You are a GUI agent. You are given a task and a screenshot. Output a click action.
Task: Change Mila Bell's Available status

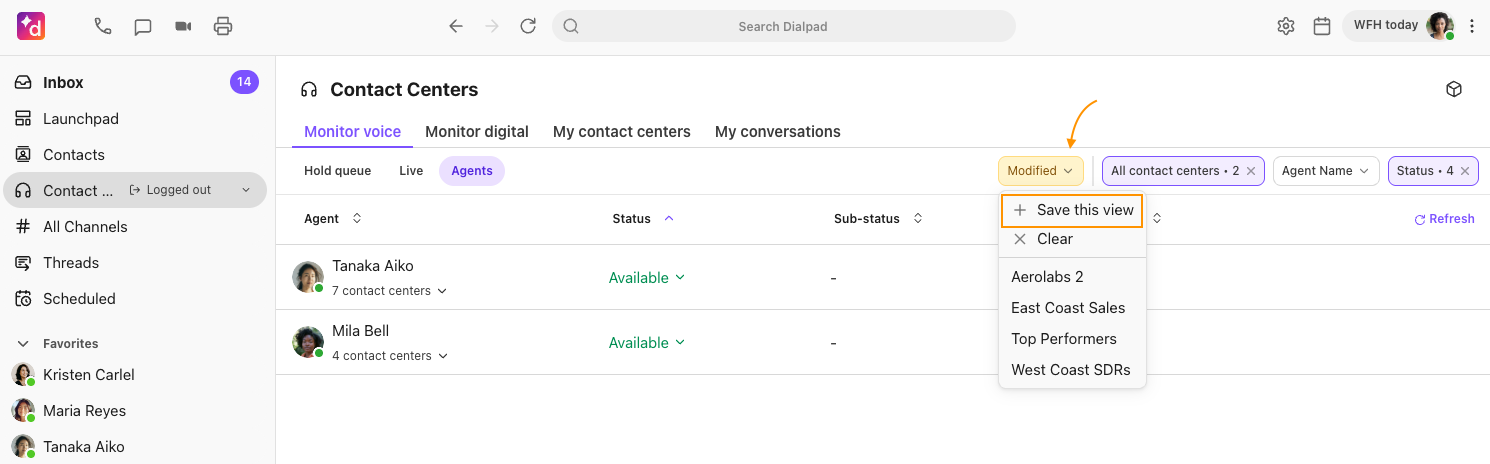coord(647,343)
